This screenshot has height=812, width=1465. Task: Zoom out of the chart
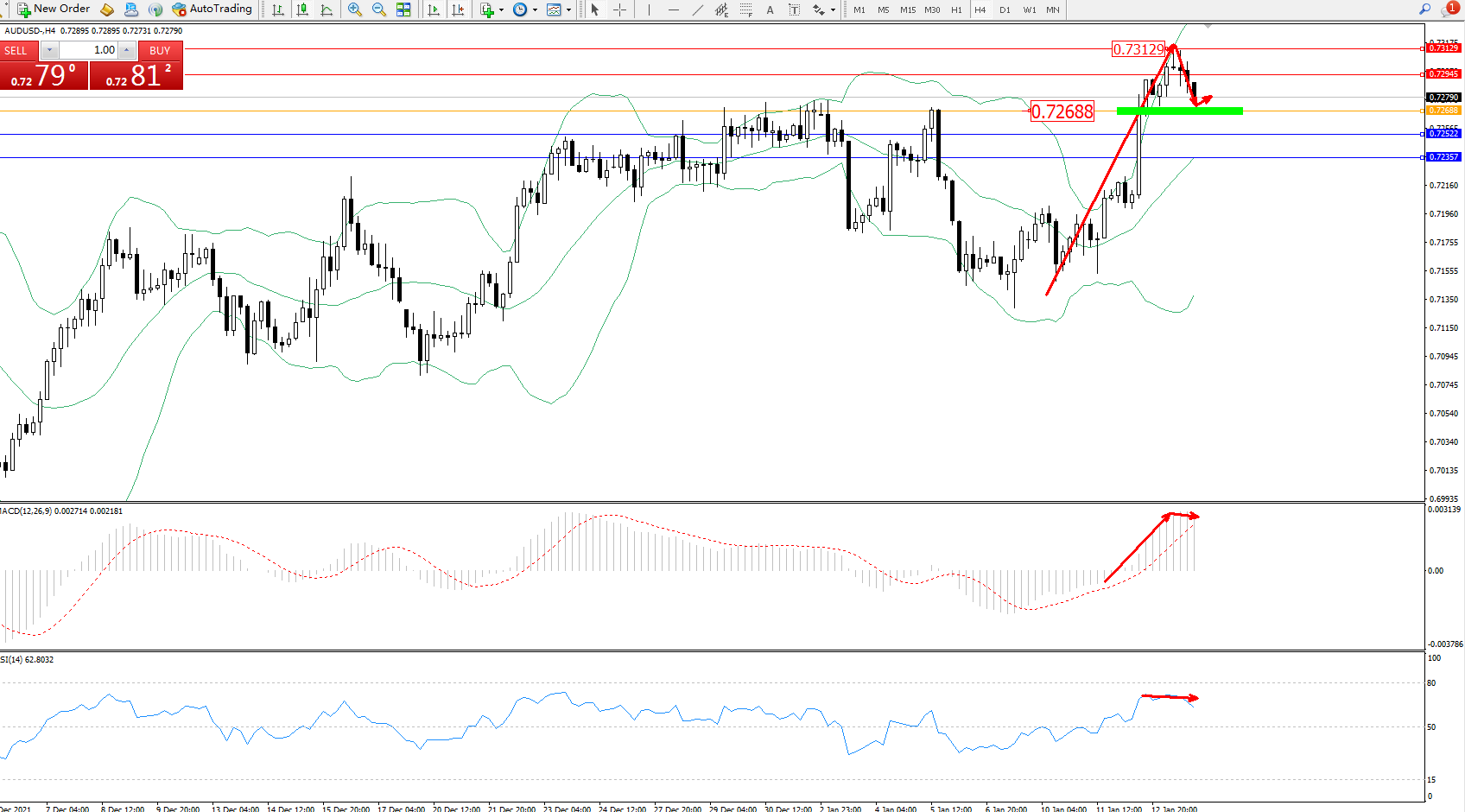[x=379, y=10]
